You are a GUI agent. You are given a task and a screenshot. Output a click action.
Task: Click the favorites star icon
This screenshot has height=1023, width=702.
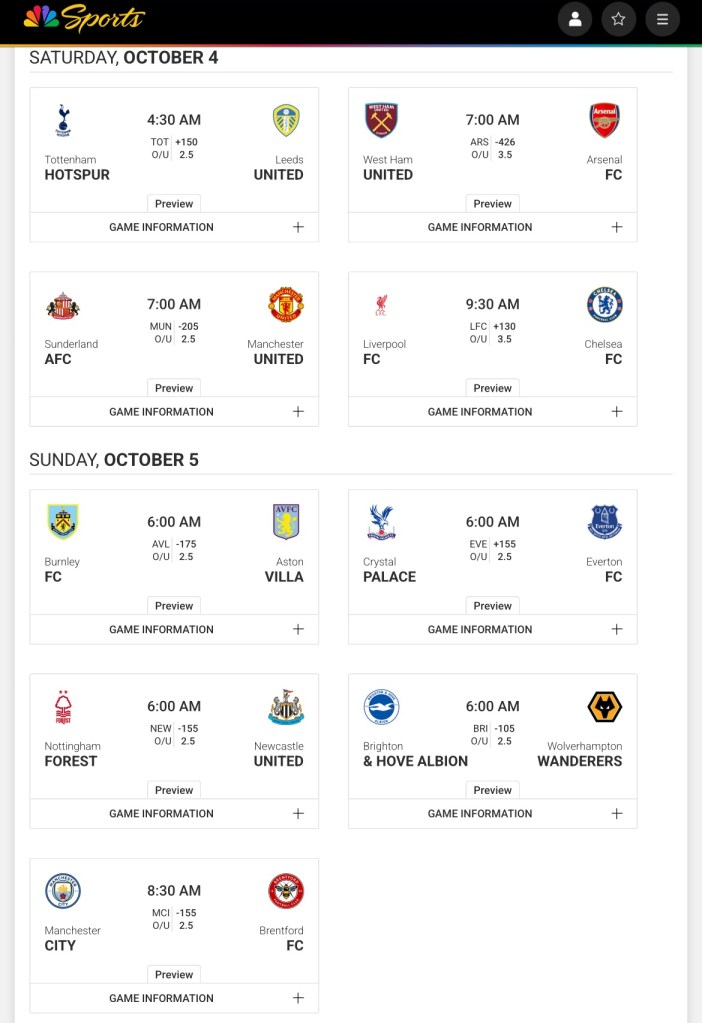point(619,19)
